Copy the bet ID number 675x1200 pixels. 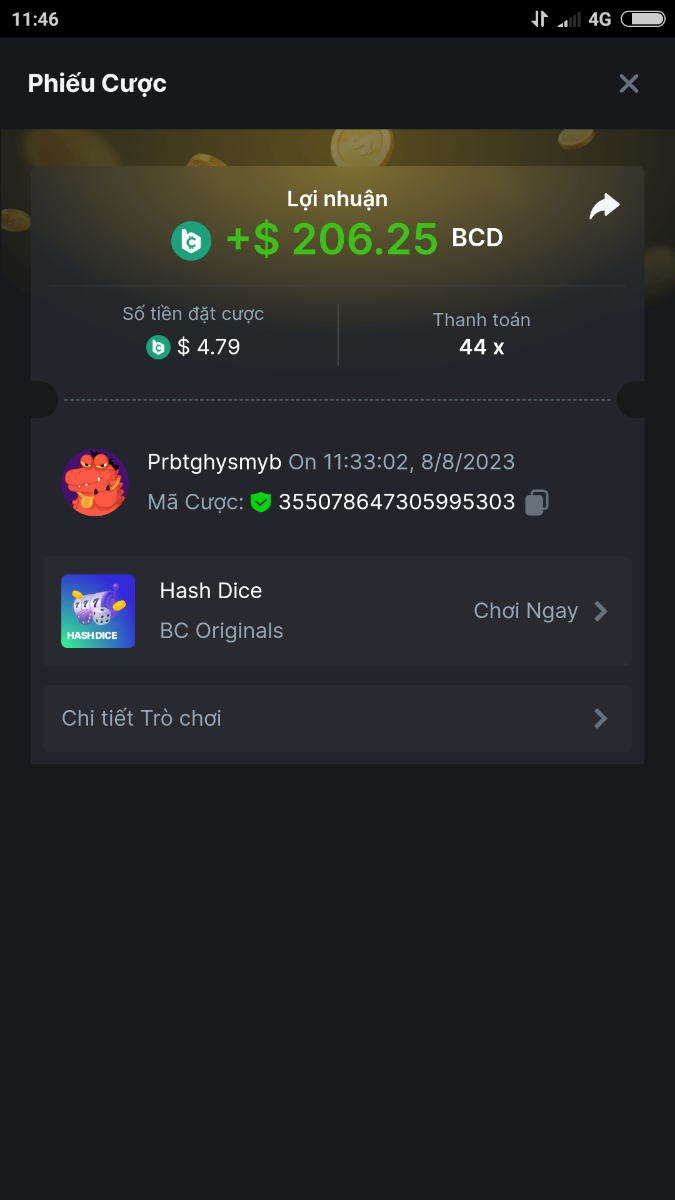point(537,502)
